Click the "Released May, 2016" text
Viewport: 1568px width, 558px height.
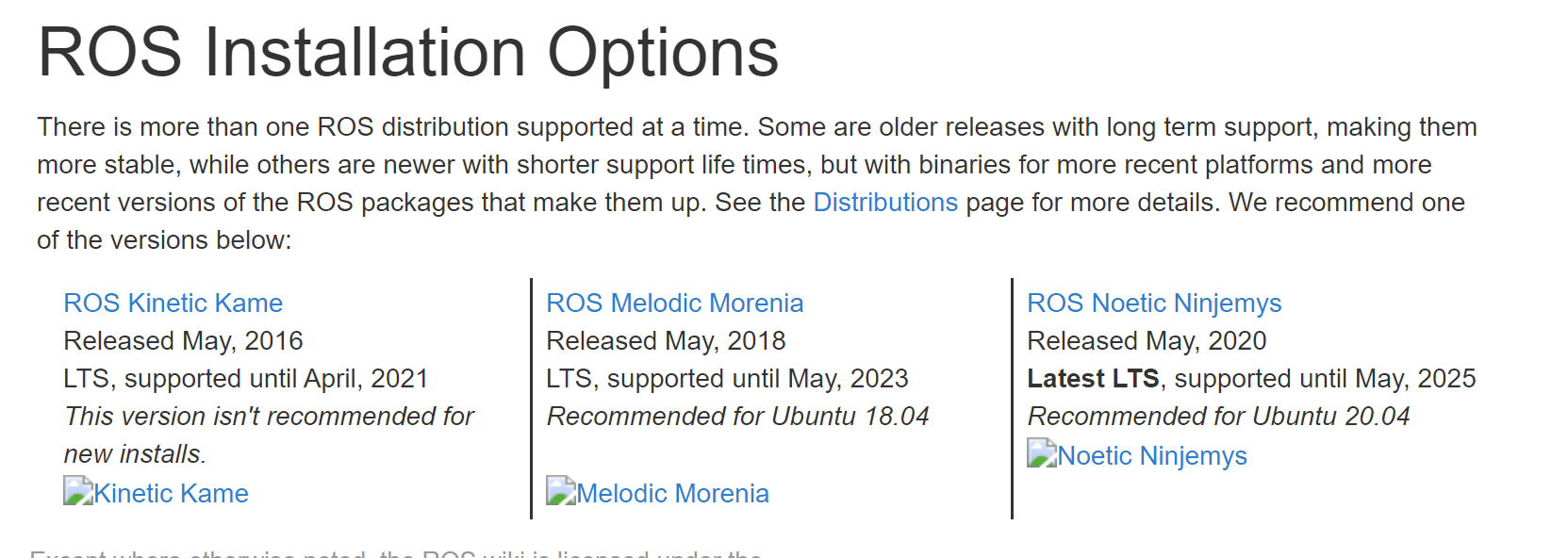pos(183,340)
